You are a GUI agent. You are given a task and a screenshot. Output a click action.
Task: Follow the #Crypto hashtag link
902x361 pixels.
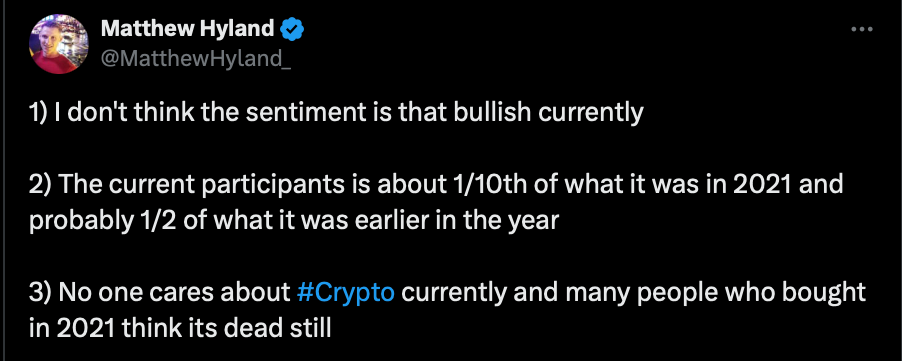pyautogui.click(x=346, y=293)
